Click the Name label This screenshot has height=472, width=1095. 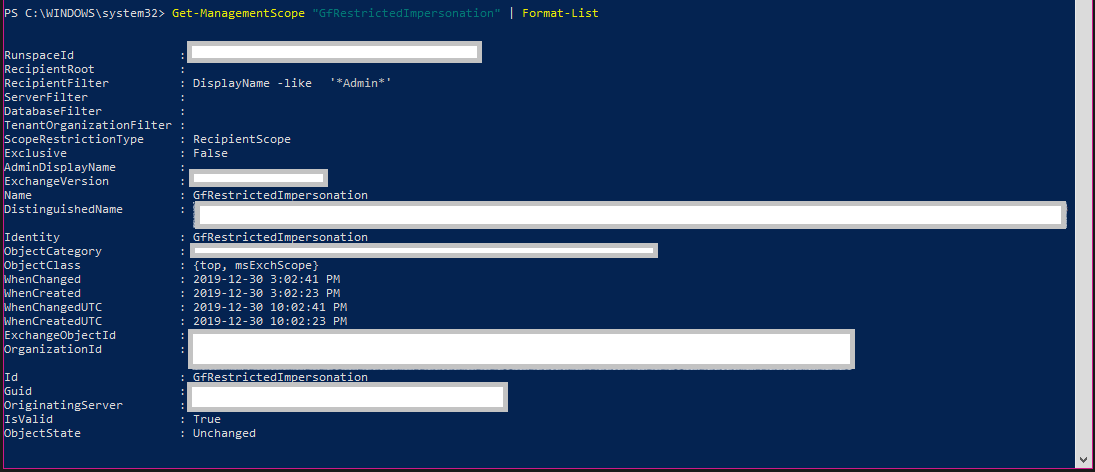pyautogui.click(x=18, y=195)
